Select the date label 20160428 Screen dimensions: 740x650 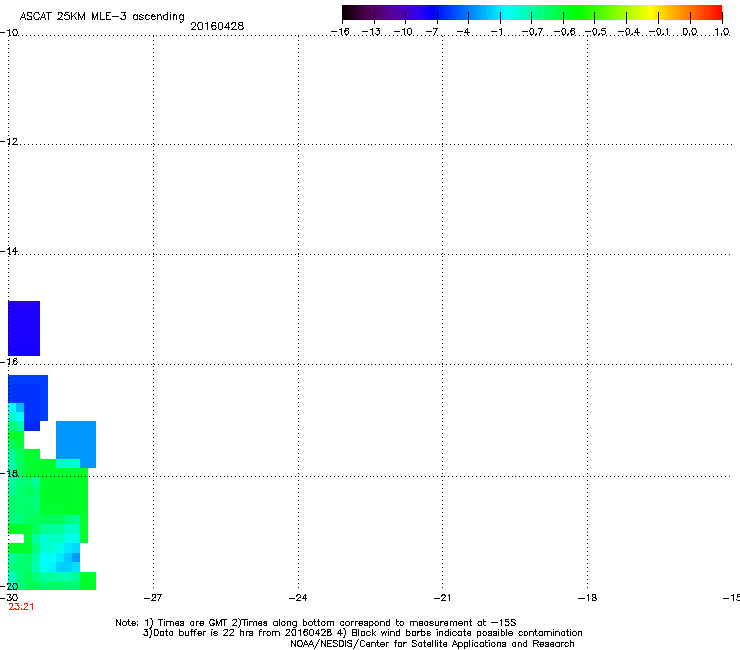217,26
